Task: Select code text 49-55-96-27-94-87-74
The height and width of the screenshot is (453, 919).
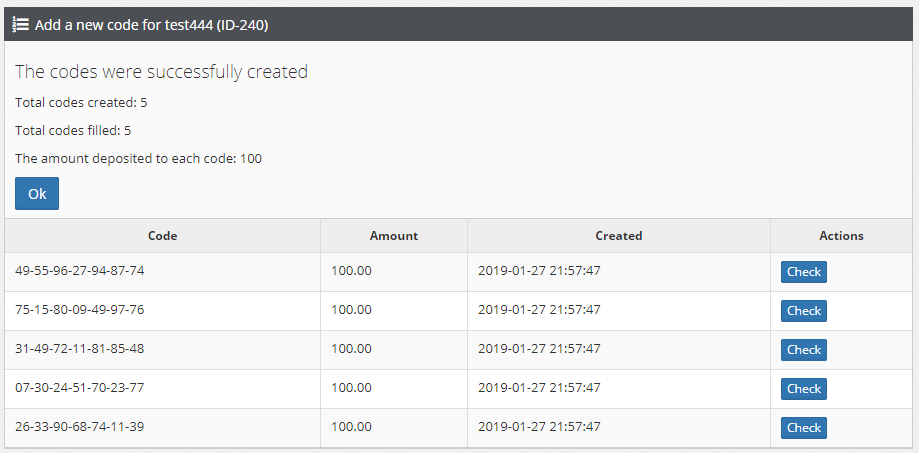Action: click(80, 271)
